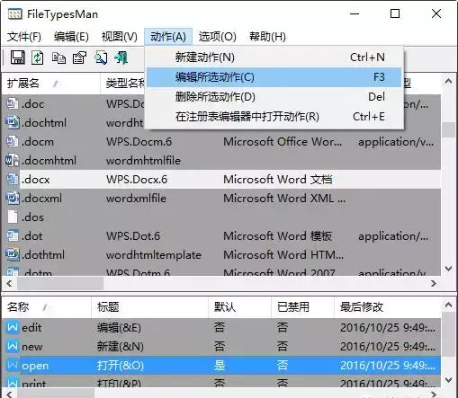This screenshot has width=458, height=398.
Task: Click Microsoft Word 模板 description cell
Action: (x=278, y=236)
